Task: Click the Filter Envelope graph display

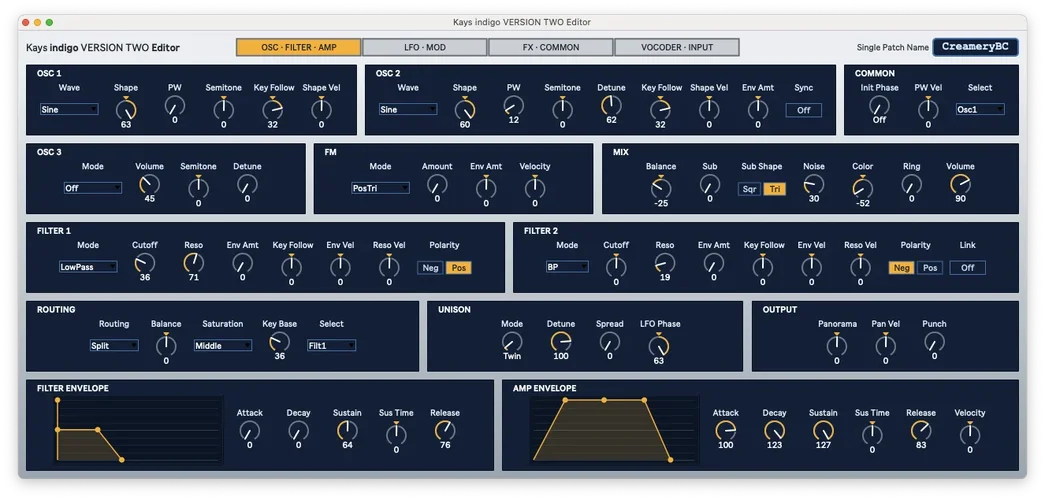Action: coord(139,429)
